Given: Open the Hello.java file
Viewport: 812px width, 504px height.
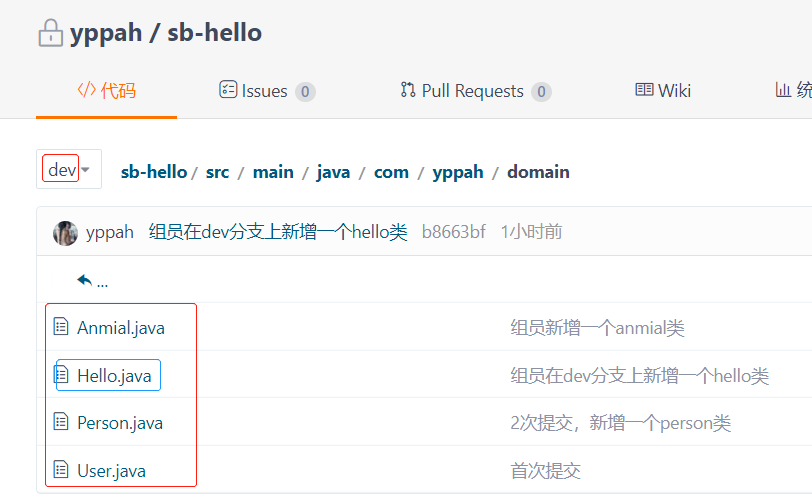Looking at the screenshot, I should pos(114,376).
